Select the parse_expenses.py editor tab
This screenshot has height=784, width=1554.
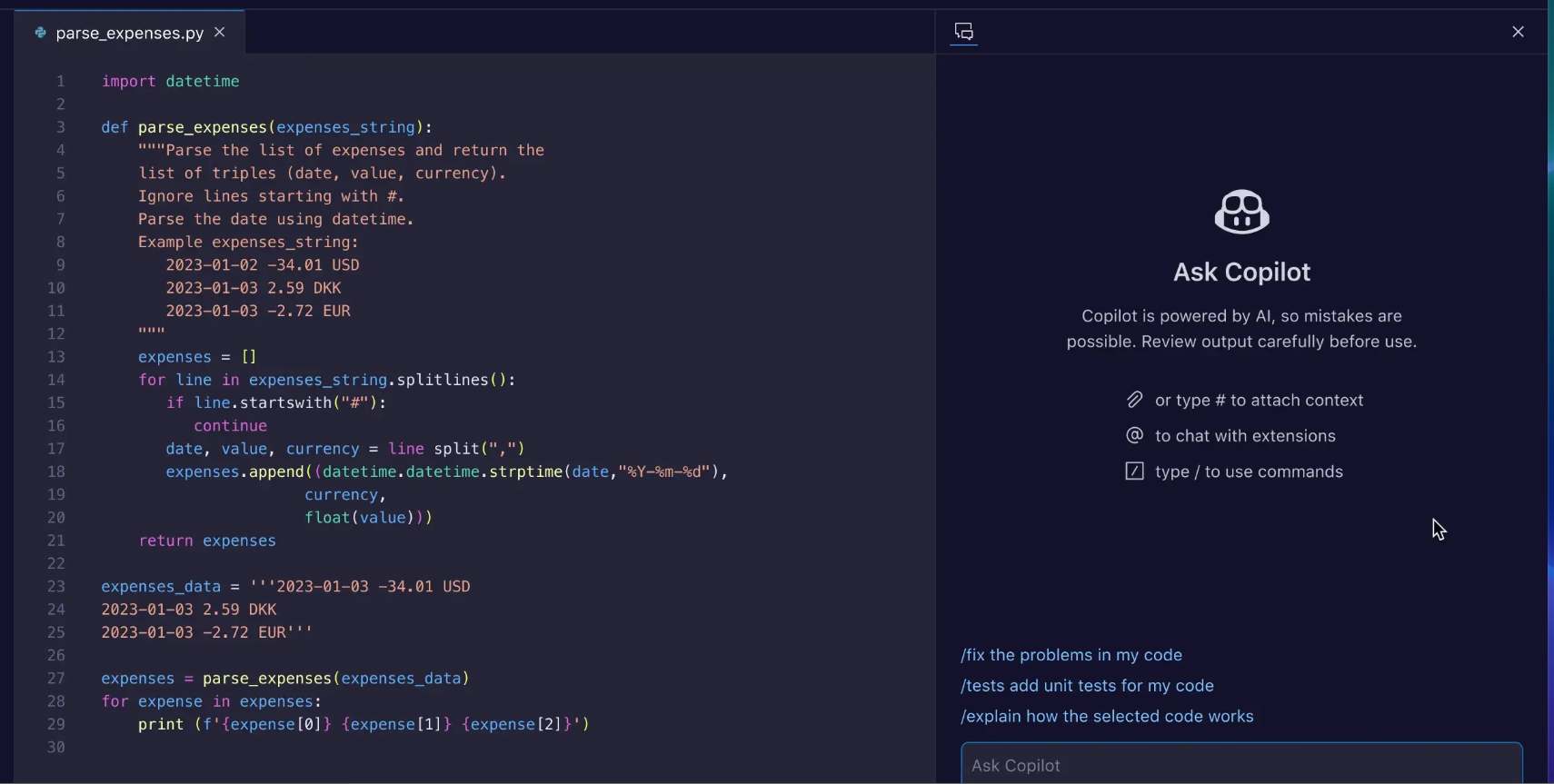click(129, 33)
